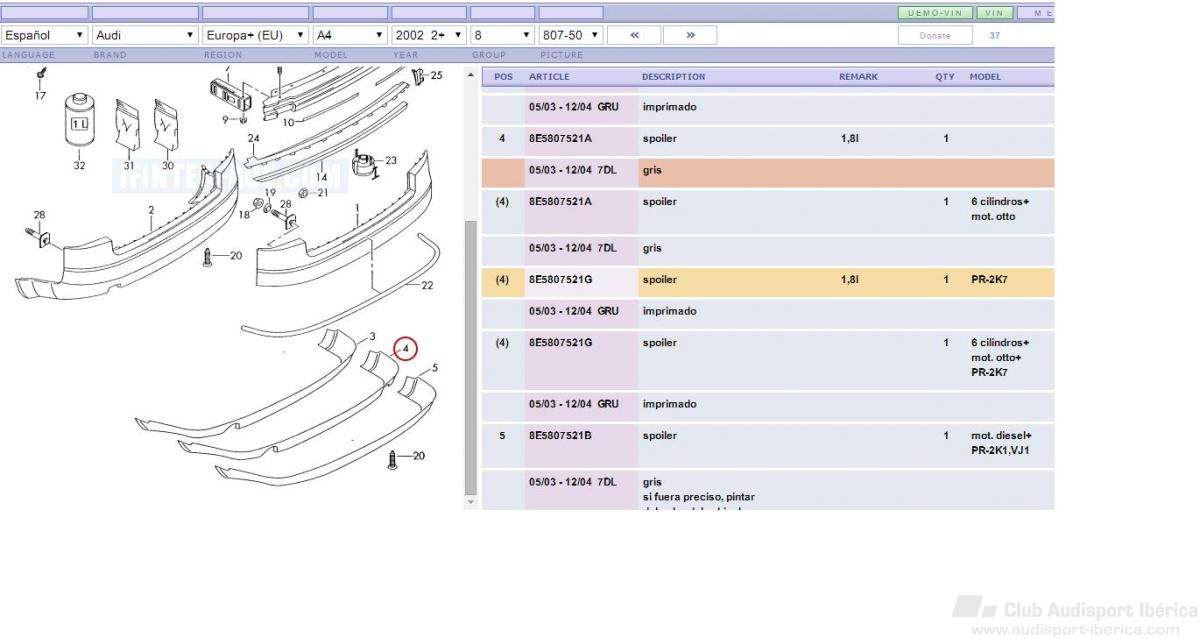Click the Donate button
This screenshot has height=638, width=1200.
click(x=935, y=35)
